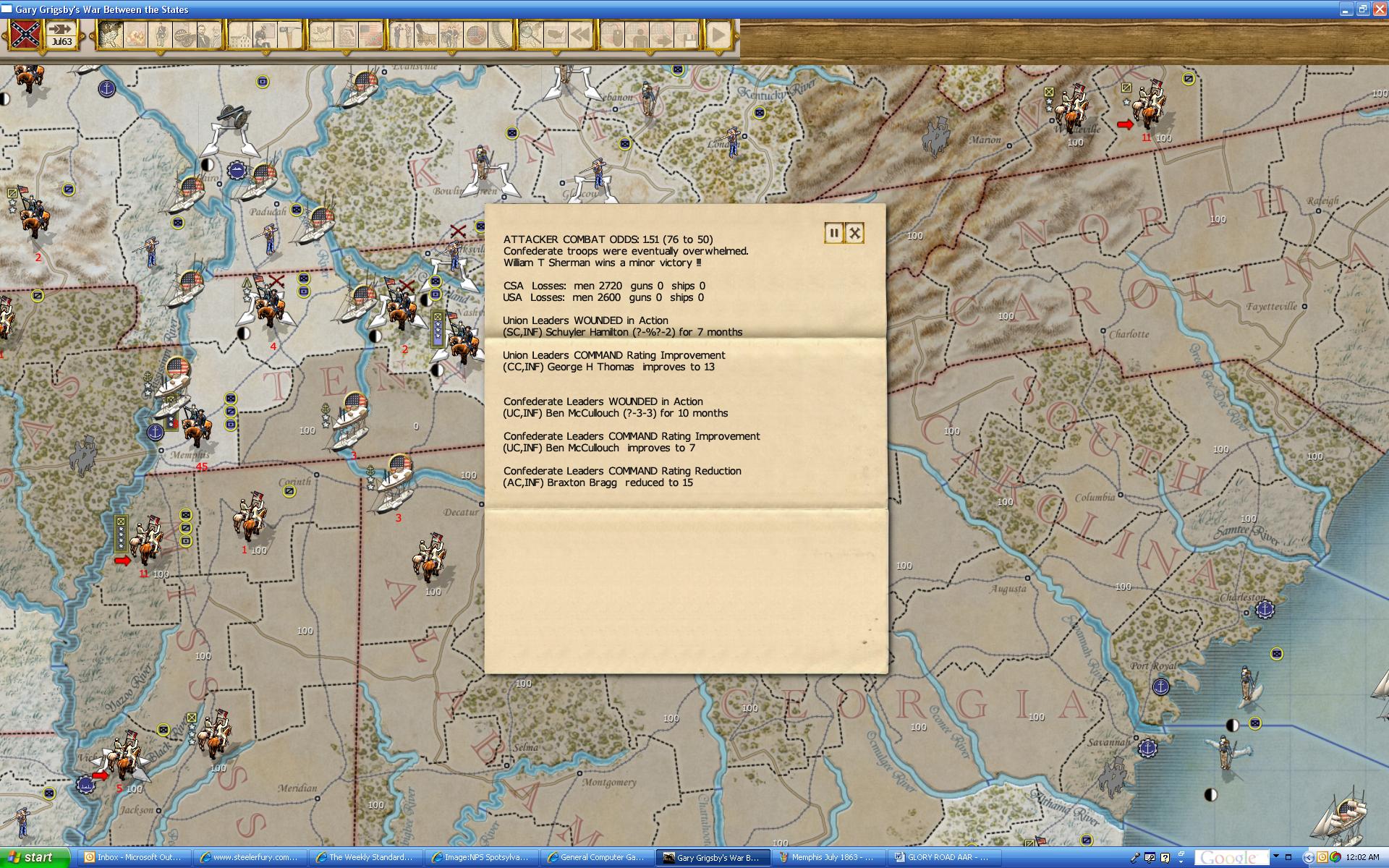This screenshot has height=868, width=1389.
Task: Click the anchor port icon at Charleston
Action: point(1265,610)
